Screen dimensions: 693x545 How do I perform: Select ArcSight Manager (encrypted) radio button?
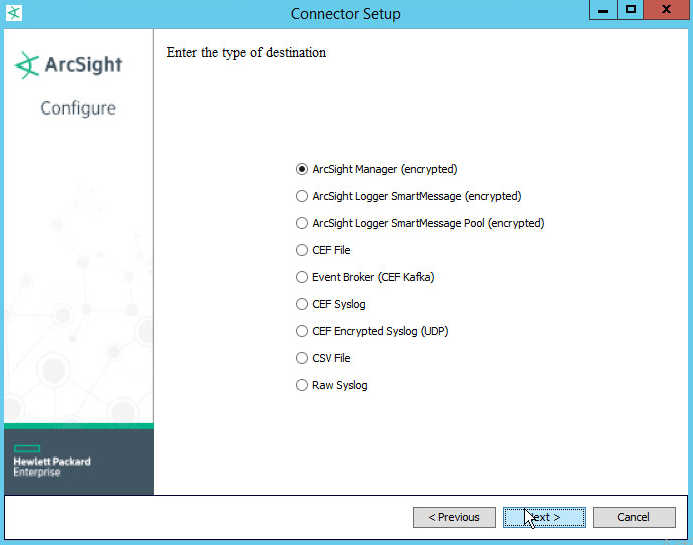point(302,169)
